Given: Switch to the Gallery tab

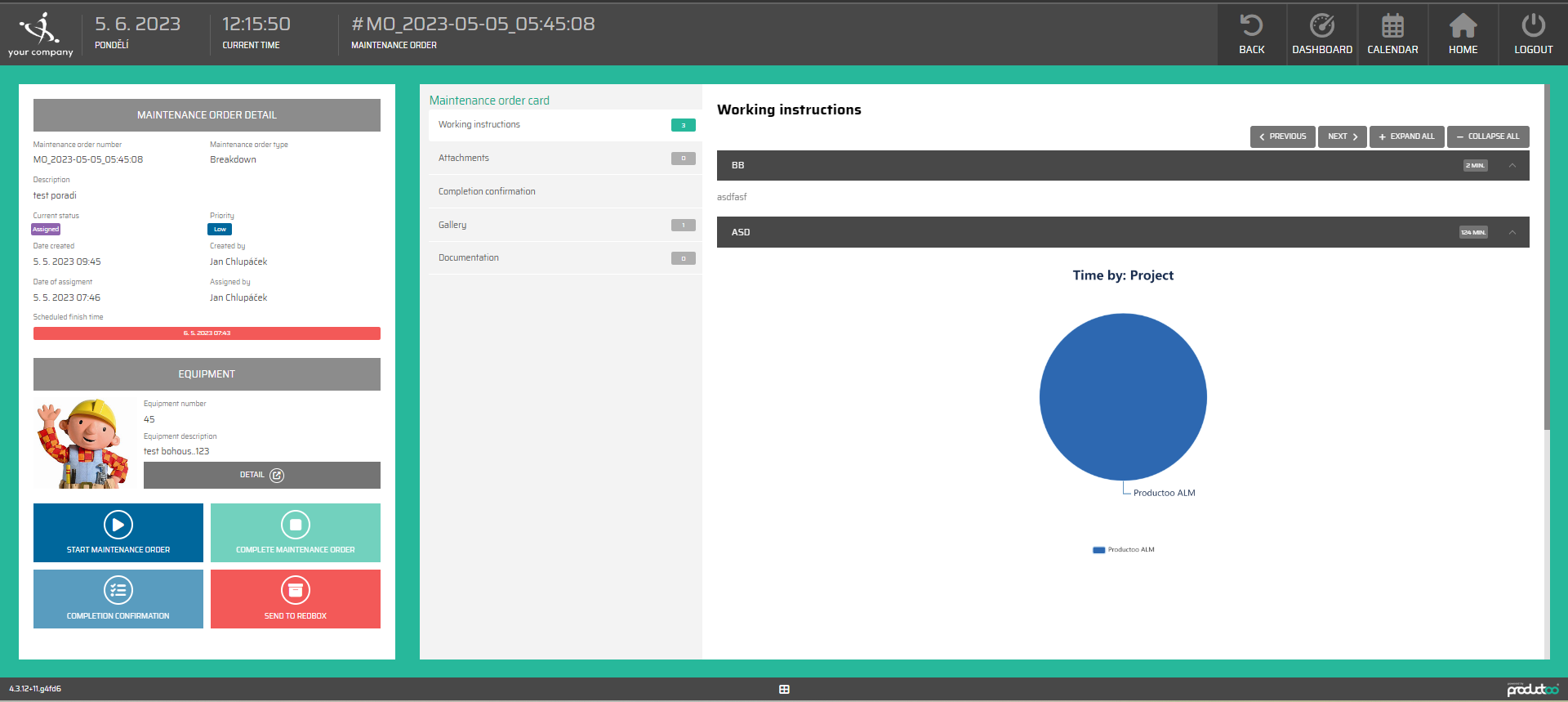Looking at the screenshot, I should click(452, 225).
